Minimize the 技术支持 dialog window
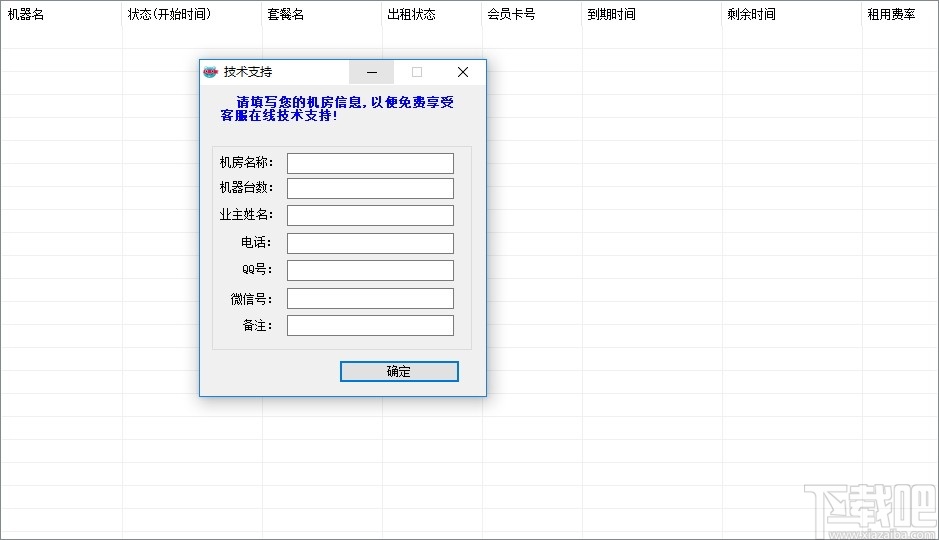This screenshot has width=939, height=540. coord(371,72)
